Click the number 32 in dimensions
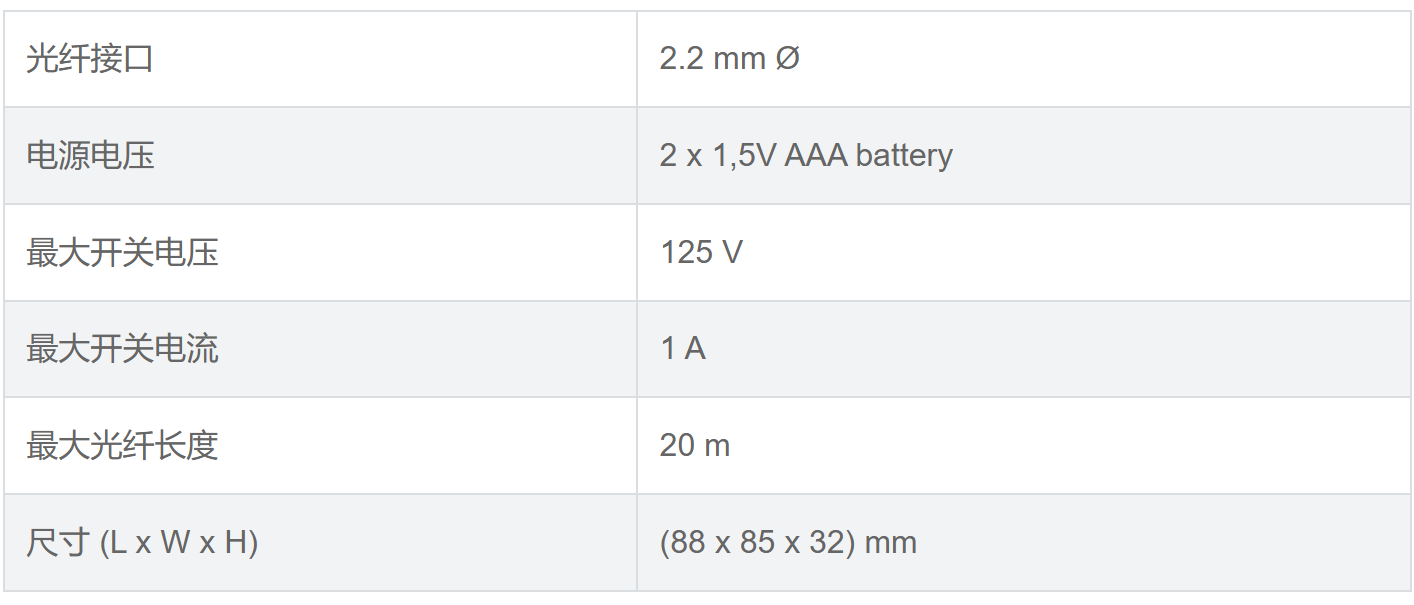1414x605 pixels. tap(831, 543)
